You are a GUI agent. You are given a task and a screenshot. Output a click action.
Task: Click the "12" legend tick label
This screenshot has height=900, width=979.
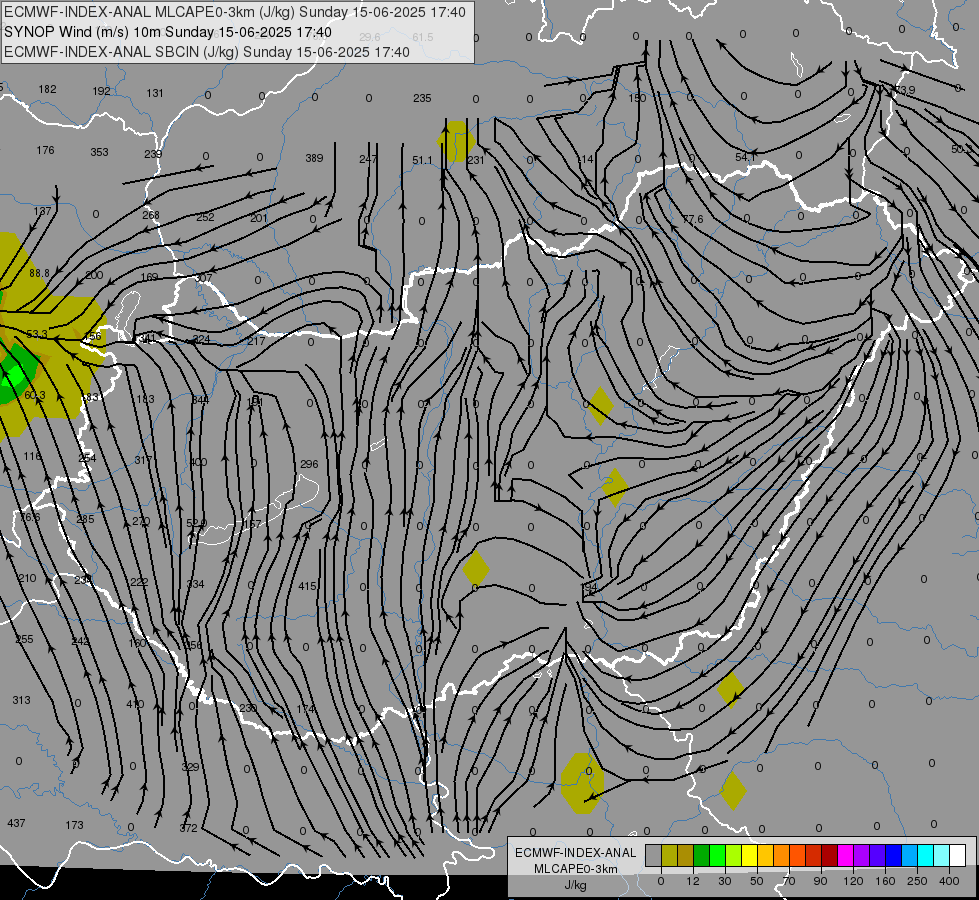coord(693,881)
